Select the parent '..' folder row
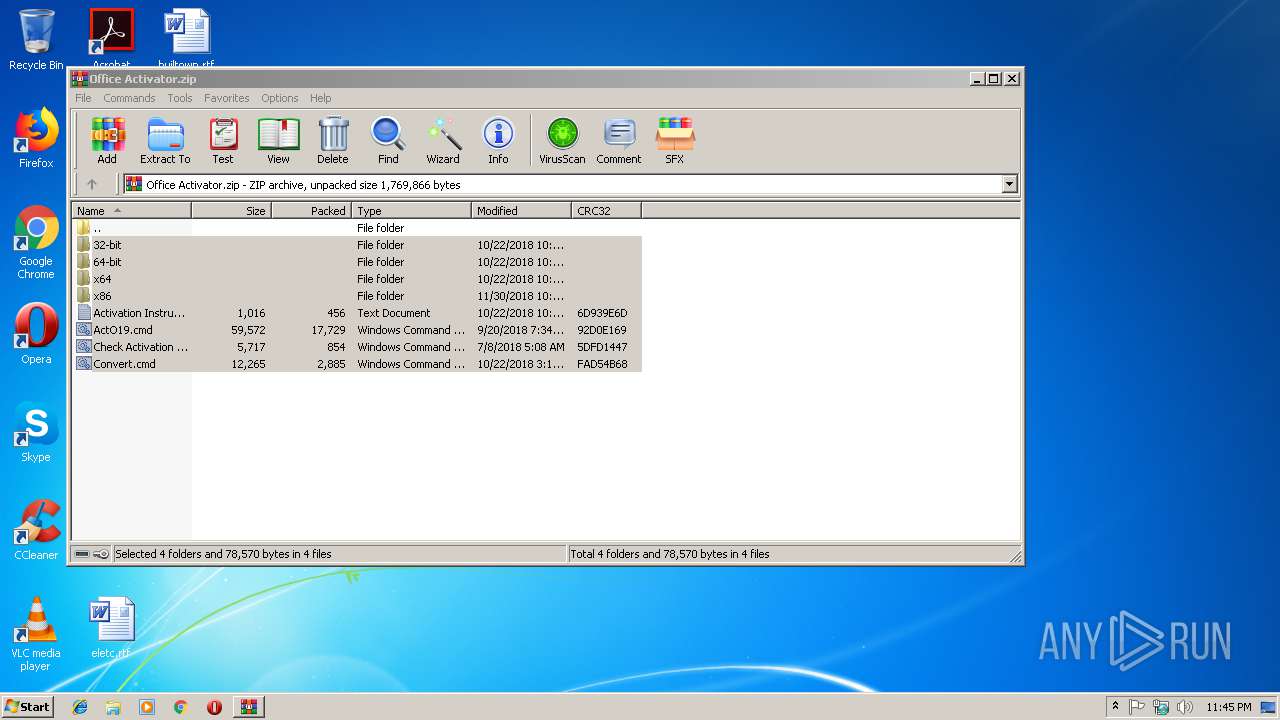The height and width of the screenshot is (720, 1280). (x=357, y=228)
